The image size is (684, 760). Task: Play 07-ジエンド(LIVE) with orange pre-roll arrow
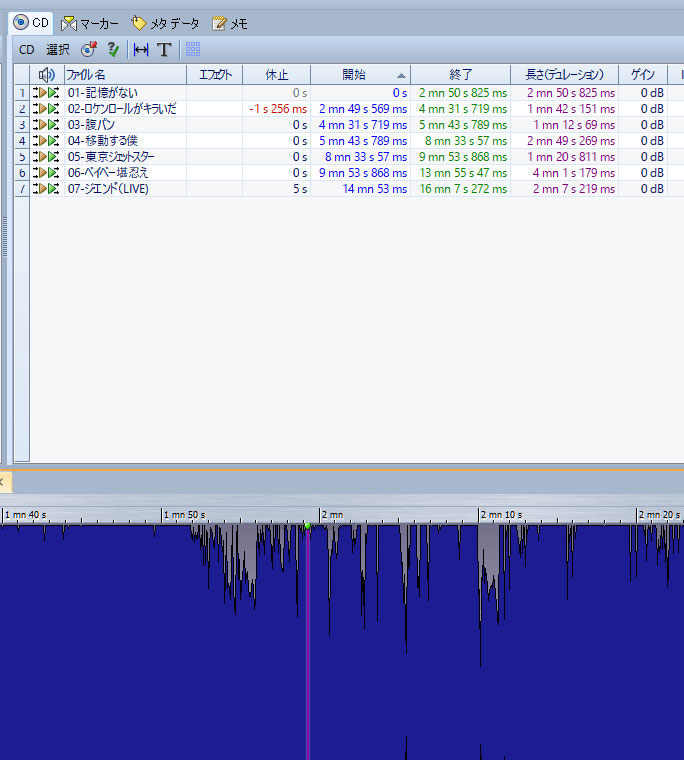(x=42, y=189)
